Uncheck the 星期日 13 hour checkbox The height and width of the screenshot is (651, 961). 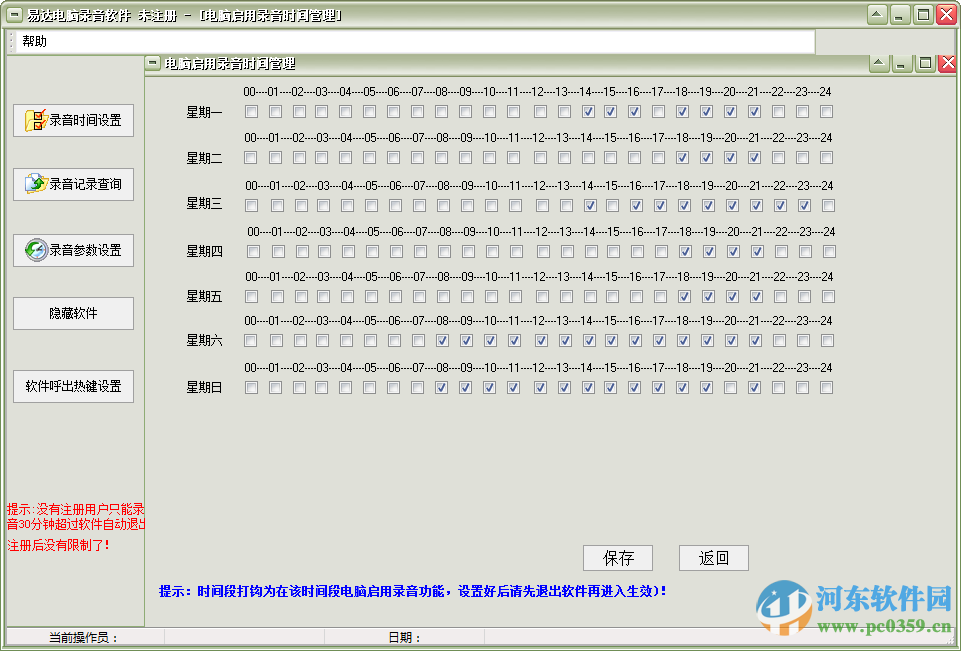point(564,387)
